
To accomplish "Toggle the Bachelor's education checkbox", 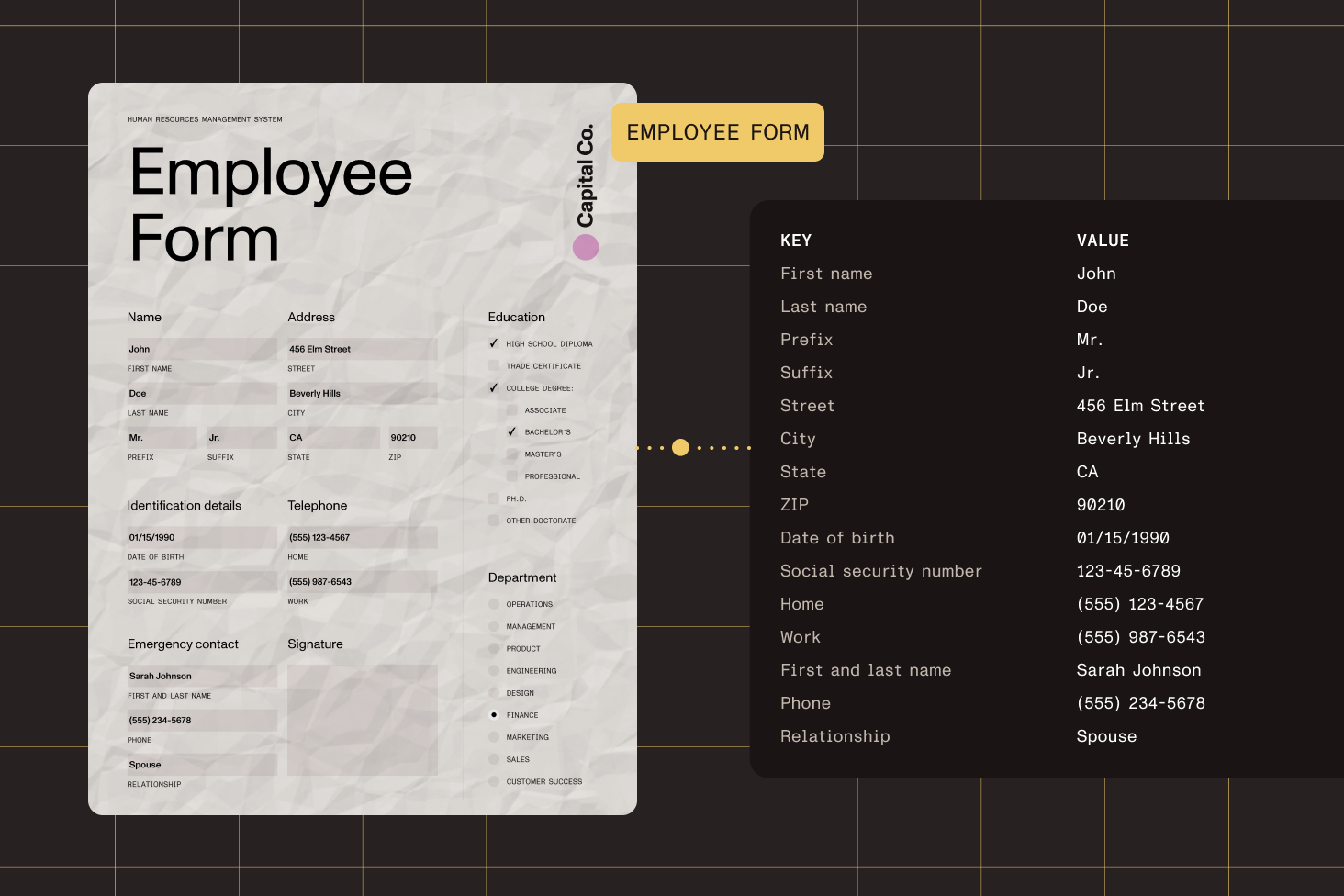I will click(510, 431).
